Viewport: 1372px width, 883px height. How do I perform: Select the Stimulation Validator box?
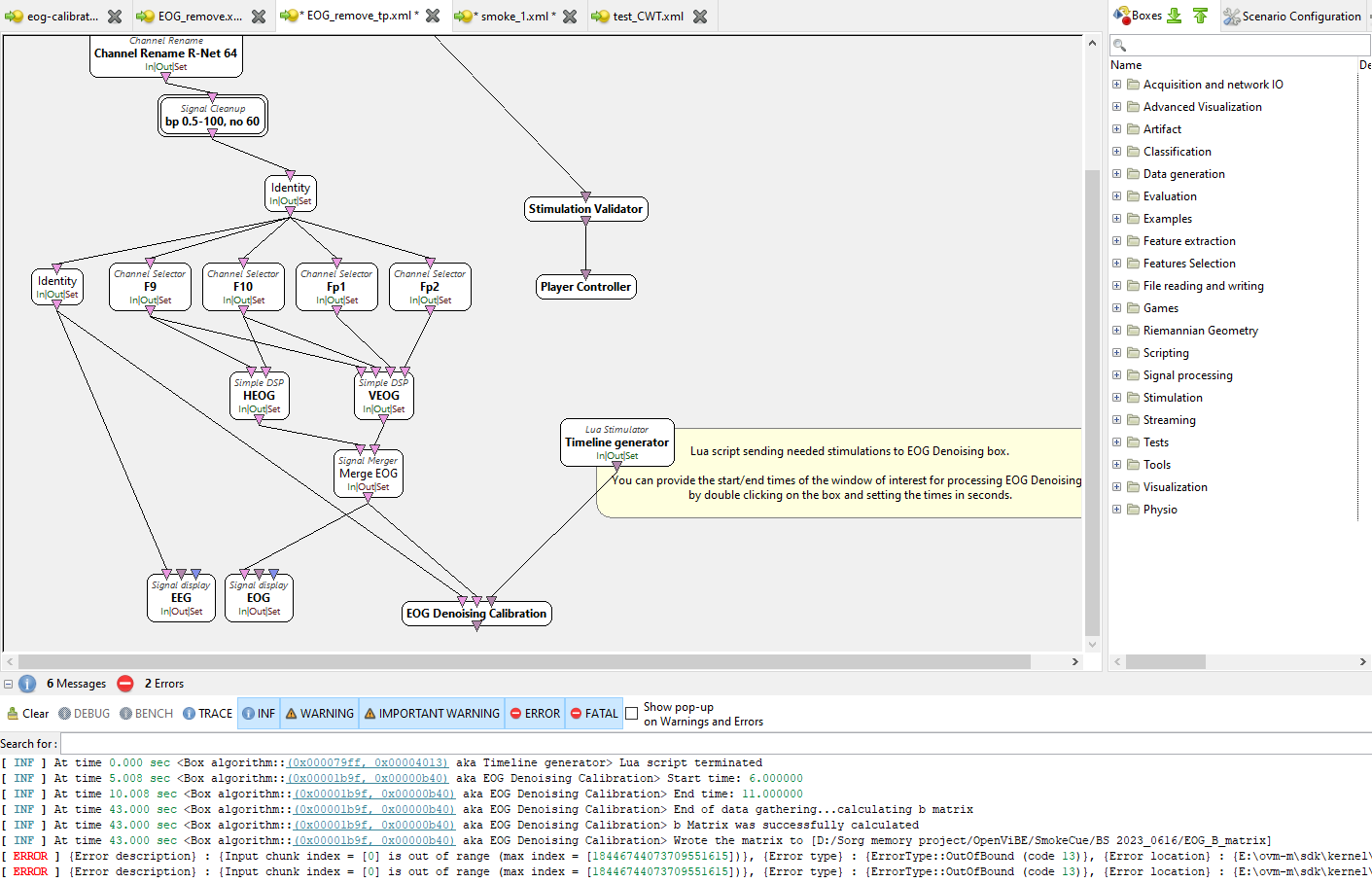[x=585, y=209]
